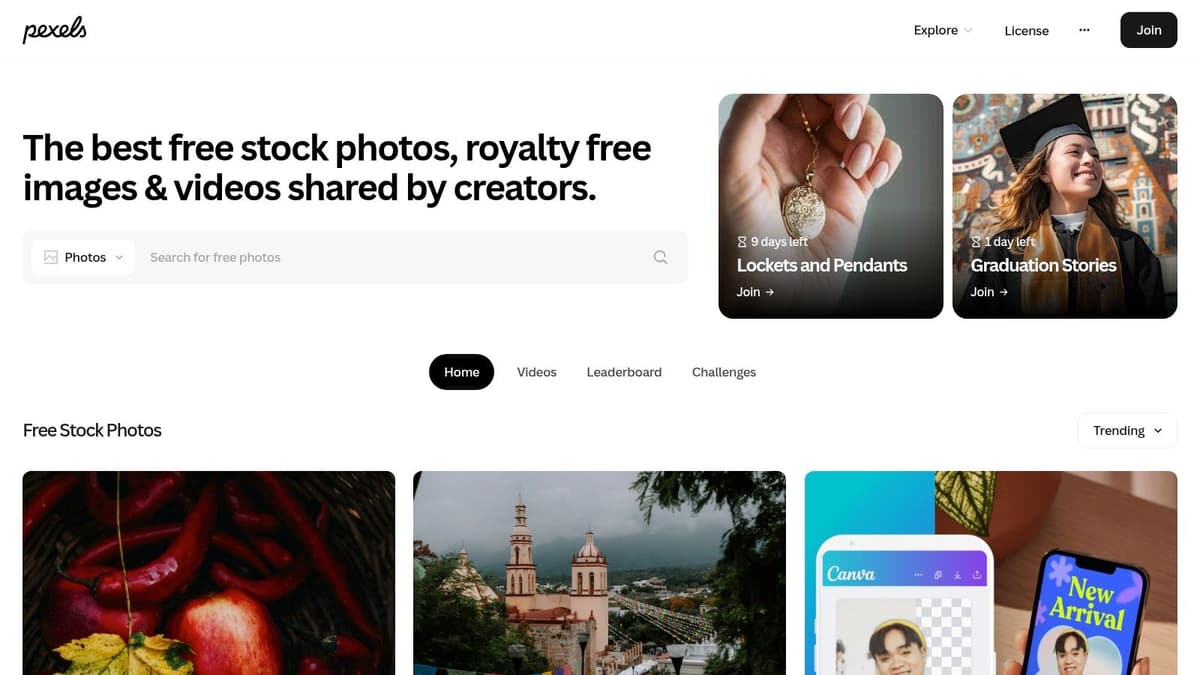Click the hourglass icon on Lockets card

(x=742, y=242)
